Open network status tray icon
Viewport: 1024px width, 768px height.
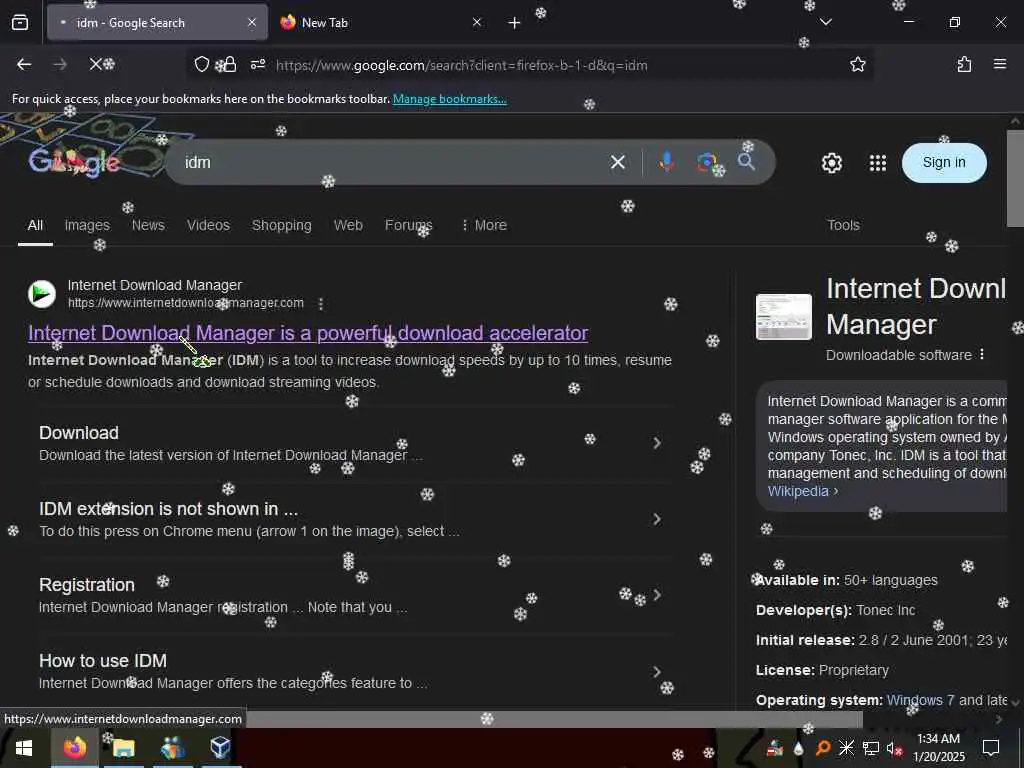(871, 748)
